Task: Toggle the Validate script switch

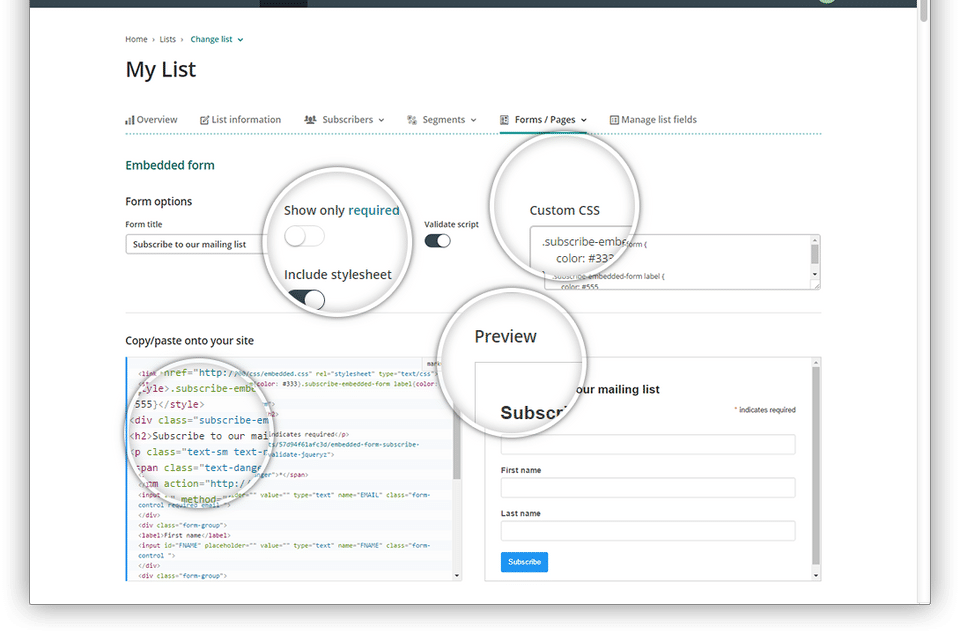Action: tap(438, 241)
